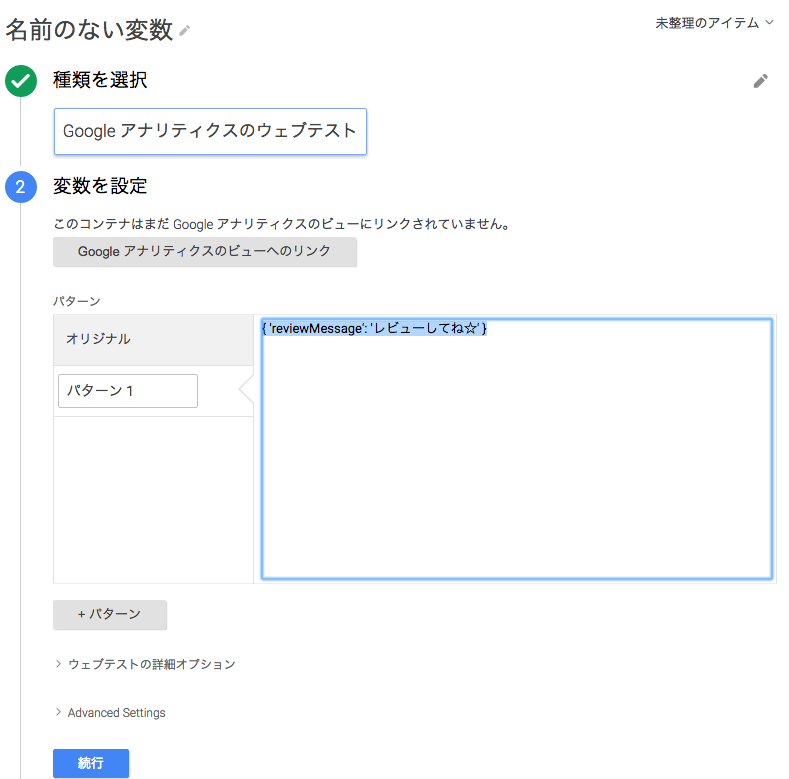Click the パターン section label

77,301
